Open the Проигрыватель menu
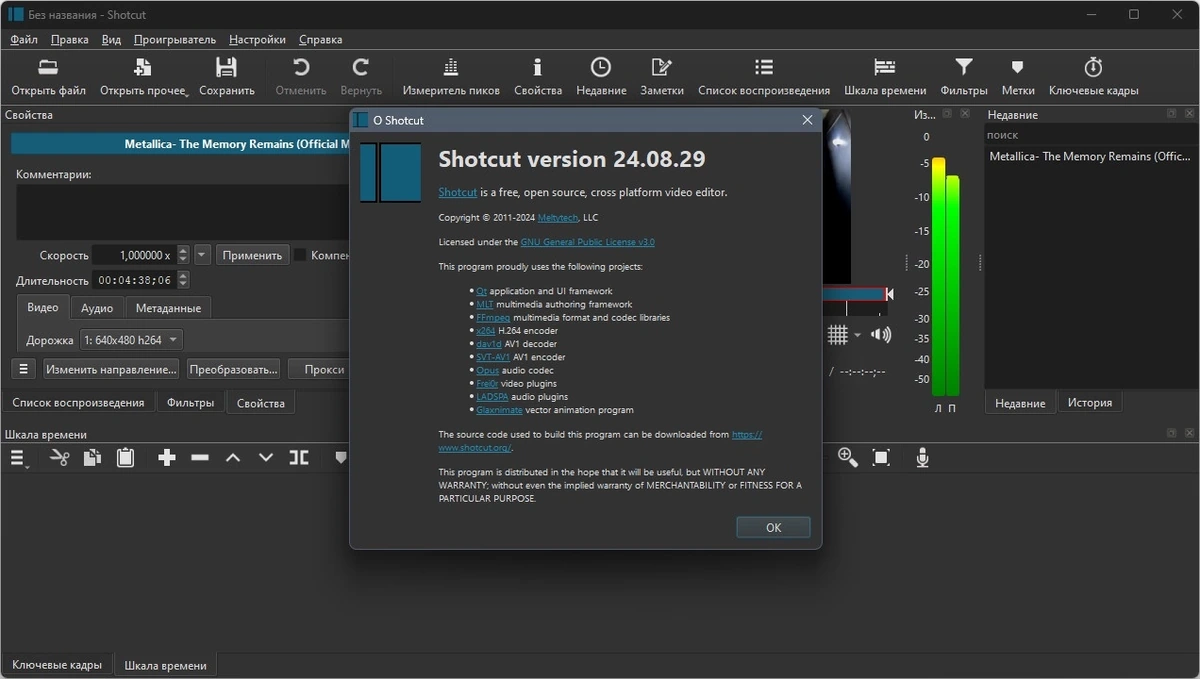Viewport: 1200px width, 679px height. pos(174,40)
